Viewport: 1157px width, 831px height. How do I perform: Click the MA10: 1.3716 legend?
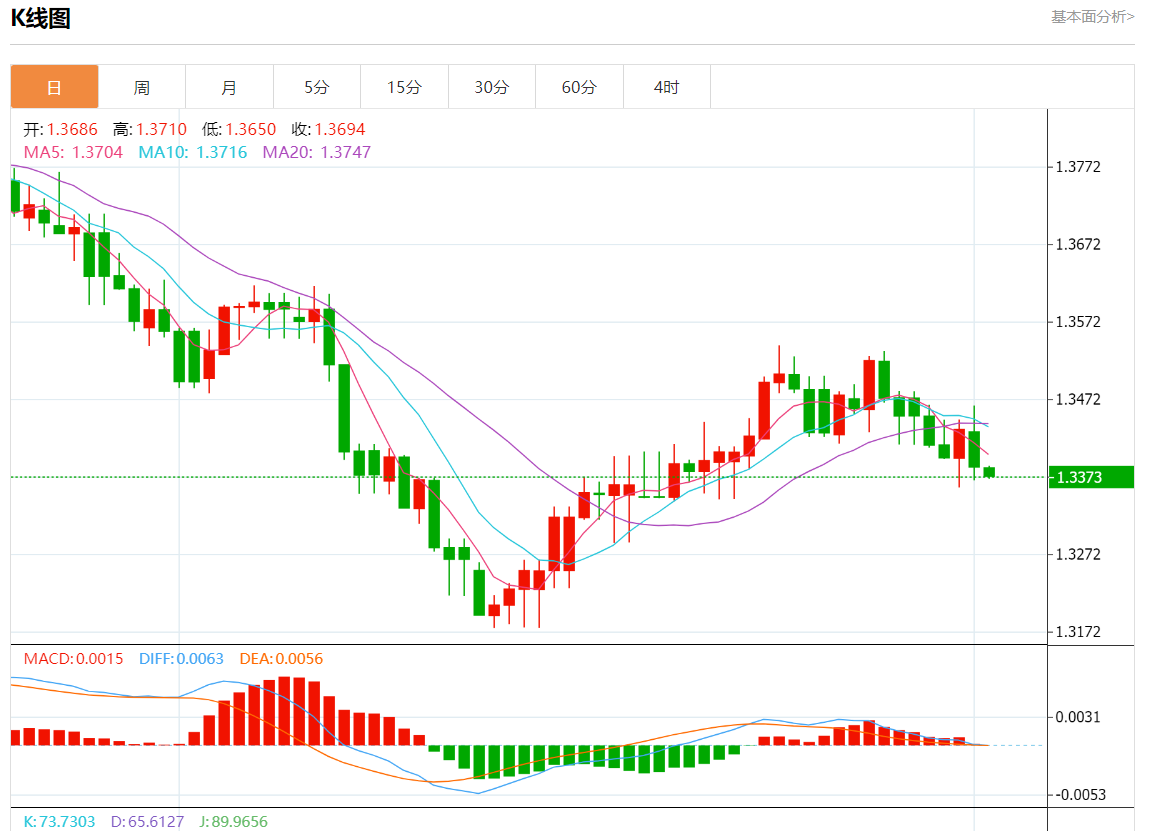193,152
